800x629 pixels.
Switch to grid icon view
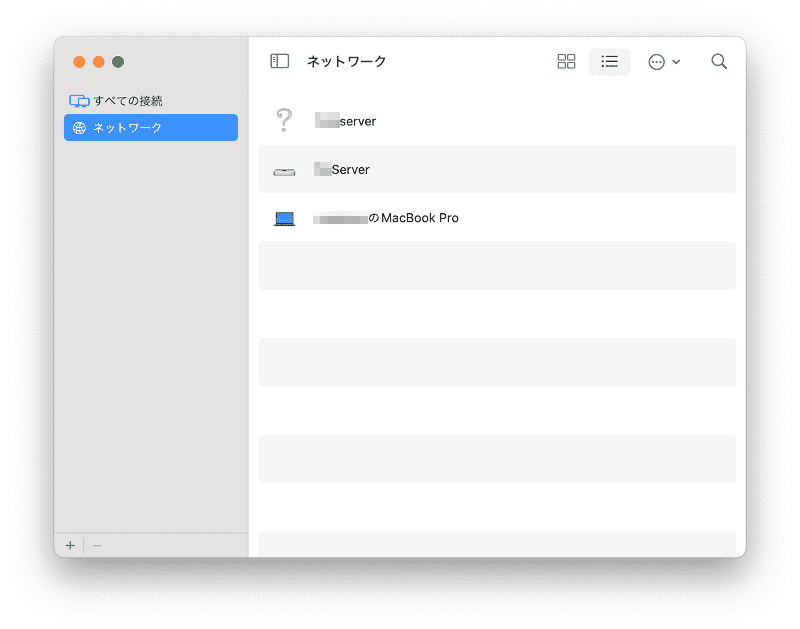point(566,61)
